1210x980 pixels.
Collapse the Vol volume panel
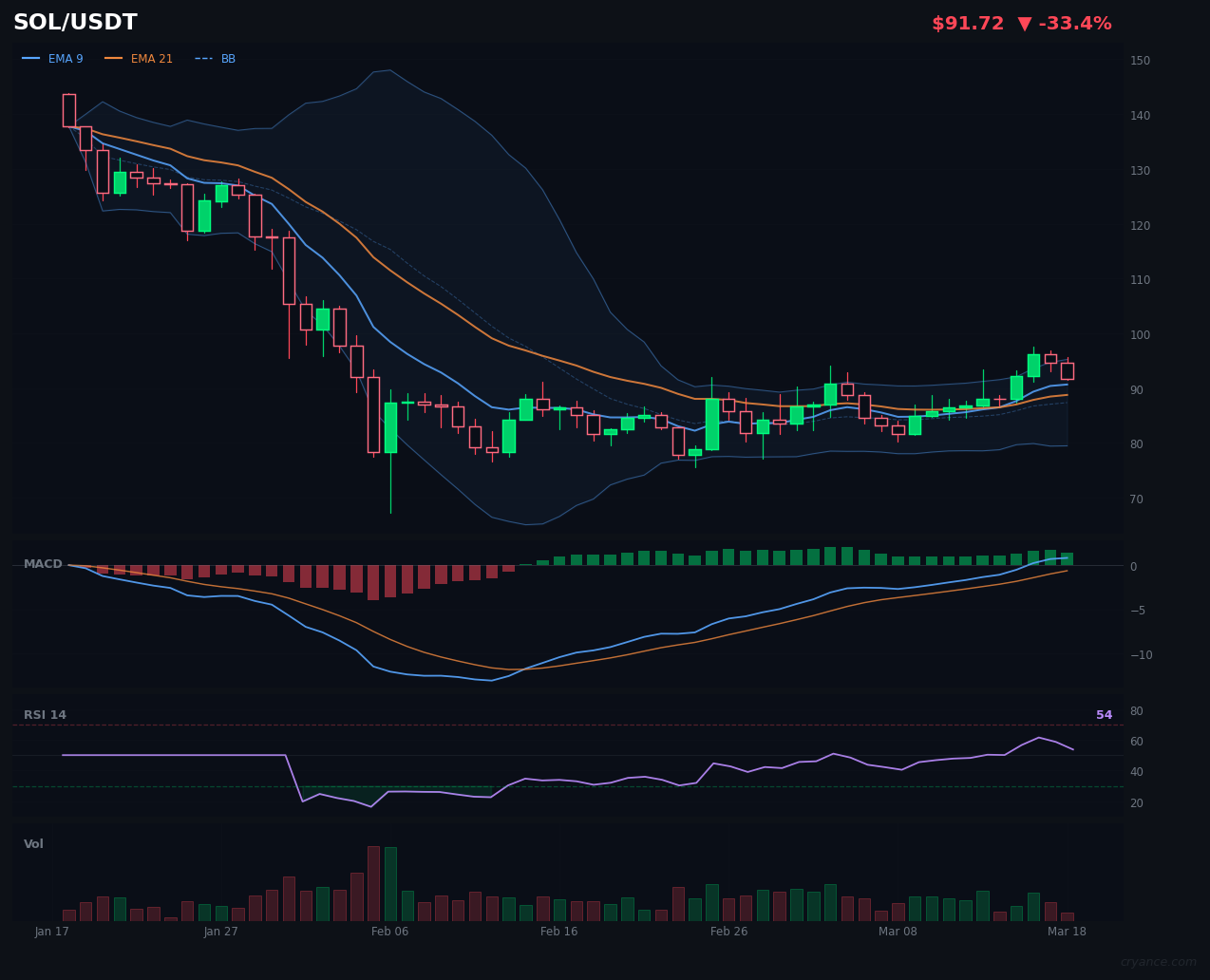[33, 843]
